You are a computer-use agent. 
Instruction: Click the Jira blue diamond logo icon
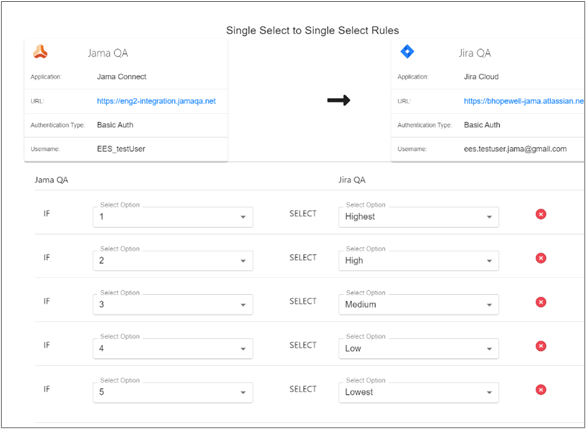(x=407, y=51)
